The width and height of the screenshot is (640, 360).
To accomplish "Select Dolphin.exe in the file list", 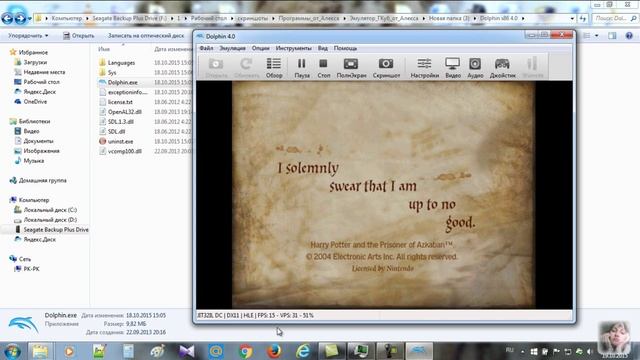I will point(122,82).
